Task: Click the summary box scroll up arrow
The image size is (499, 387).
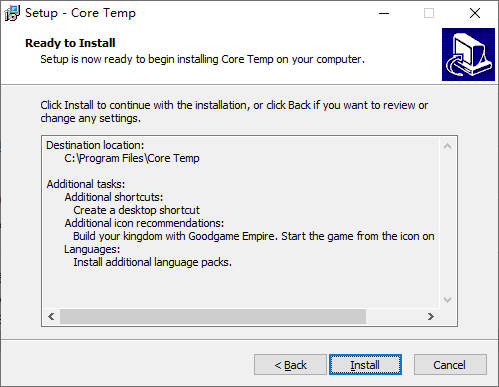Action: click(448, 146)
